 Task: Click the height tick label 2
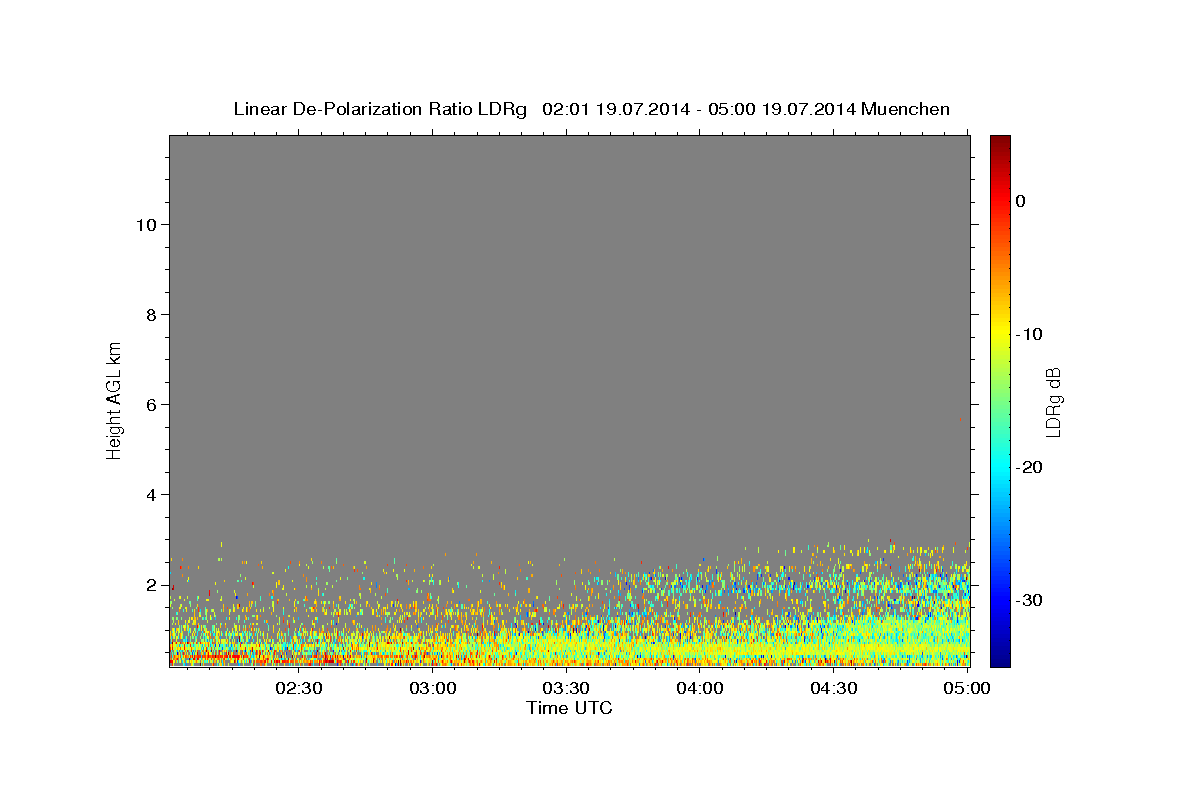[150, 584]
